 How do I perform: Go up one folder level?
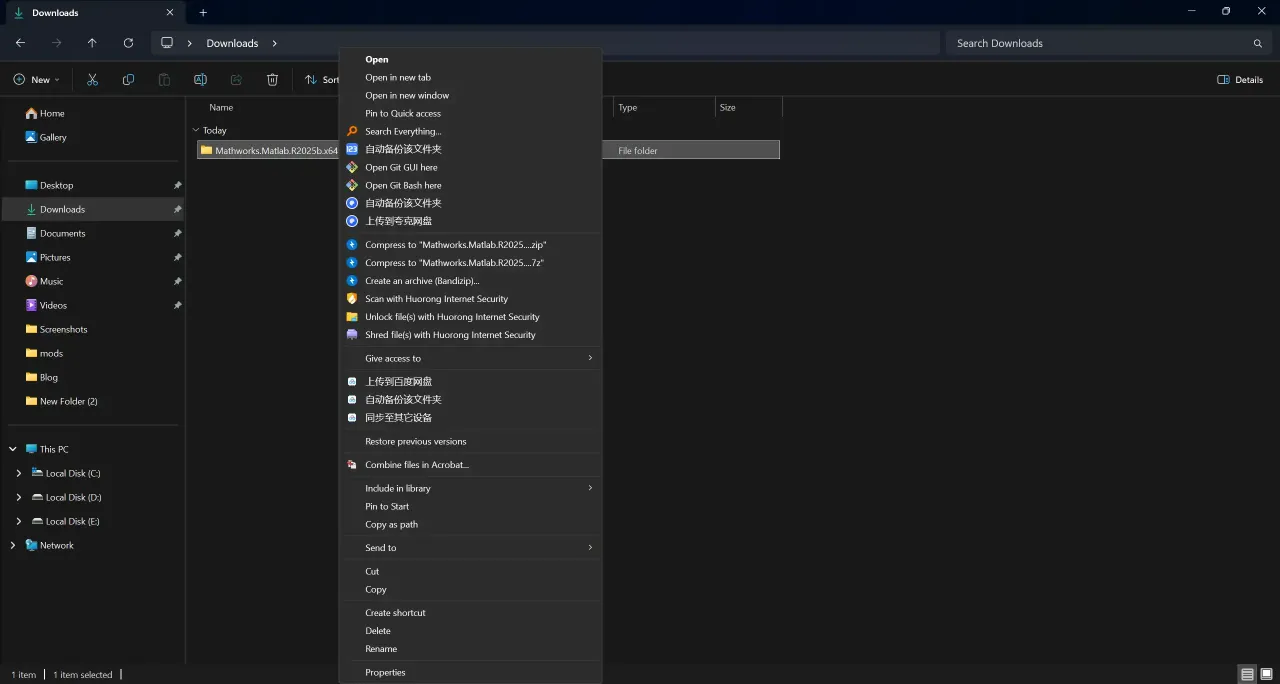point(92,43)
